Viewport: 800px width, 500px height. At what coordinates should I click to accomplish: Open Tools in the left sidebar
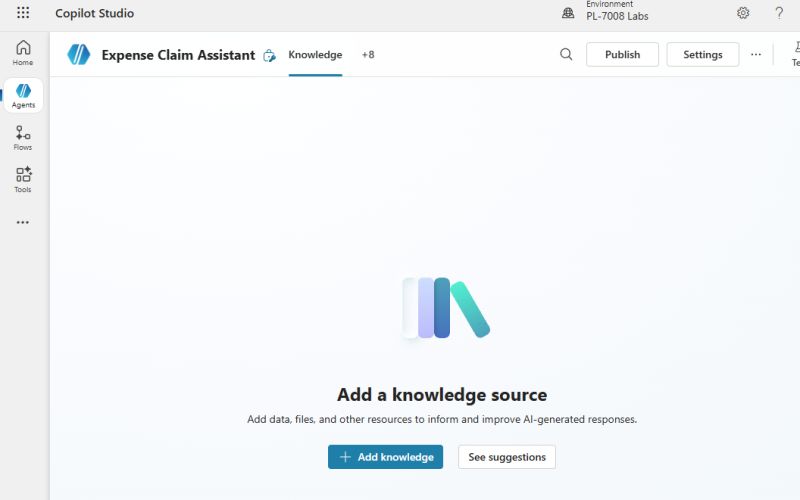23,180
